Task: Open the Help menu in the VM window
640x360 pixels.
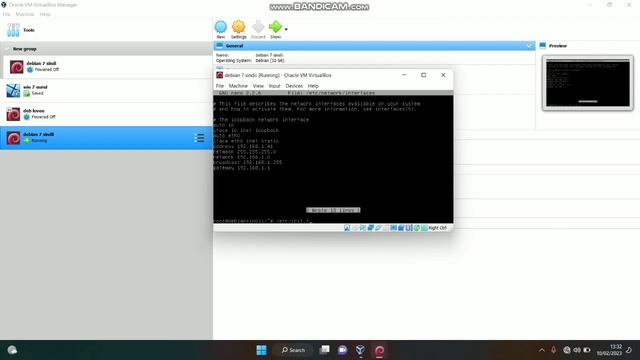Action: tap(313, 86)
